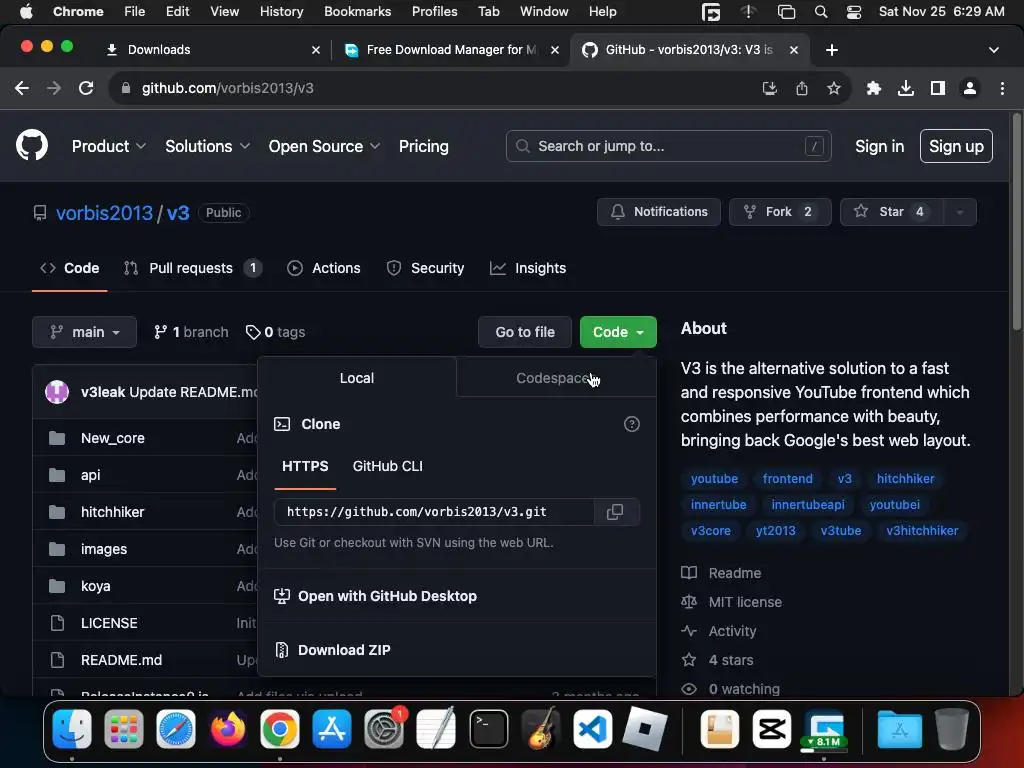Bookmark this page with the star icon
This screenshot has width=1024, height=768.
tap(834, 88)
